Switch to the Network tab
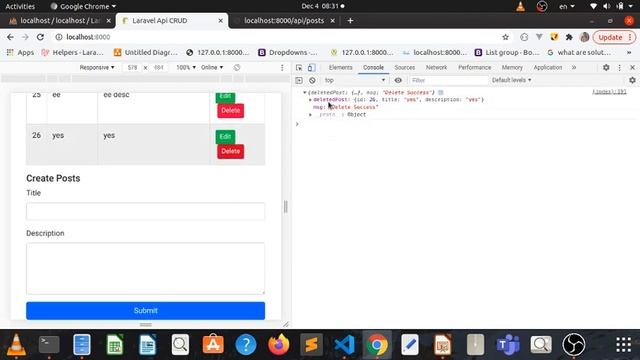 [x=436, y=68]
